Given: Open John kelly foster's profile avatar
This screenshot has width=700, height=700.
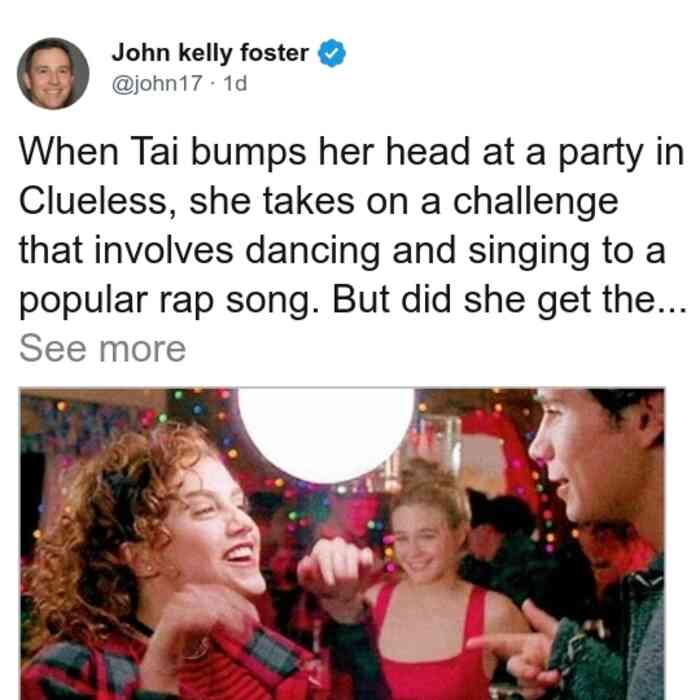Looking at the screenshot, I should [53, 74].
